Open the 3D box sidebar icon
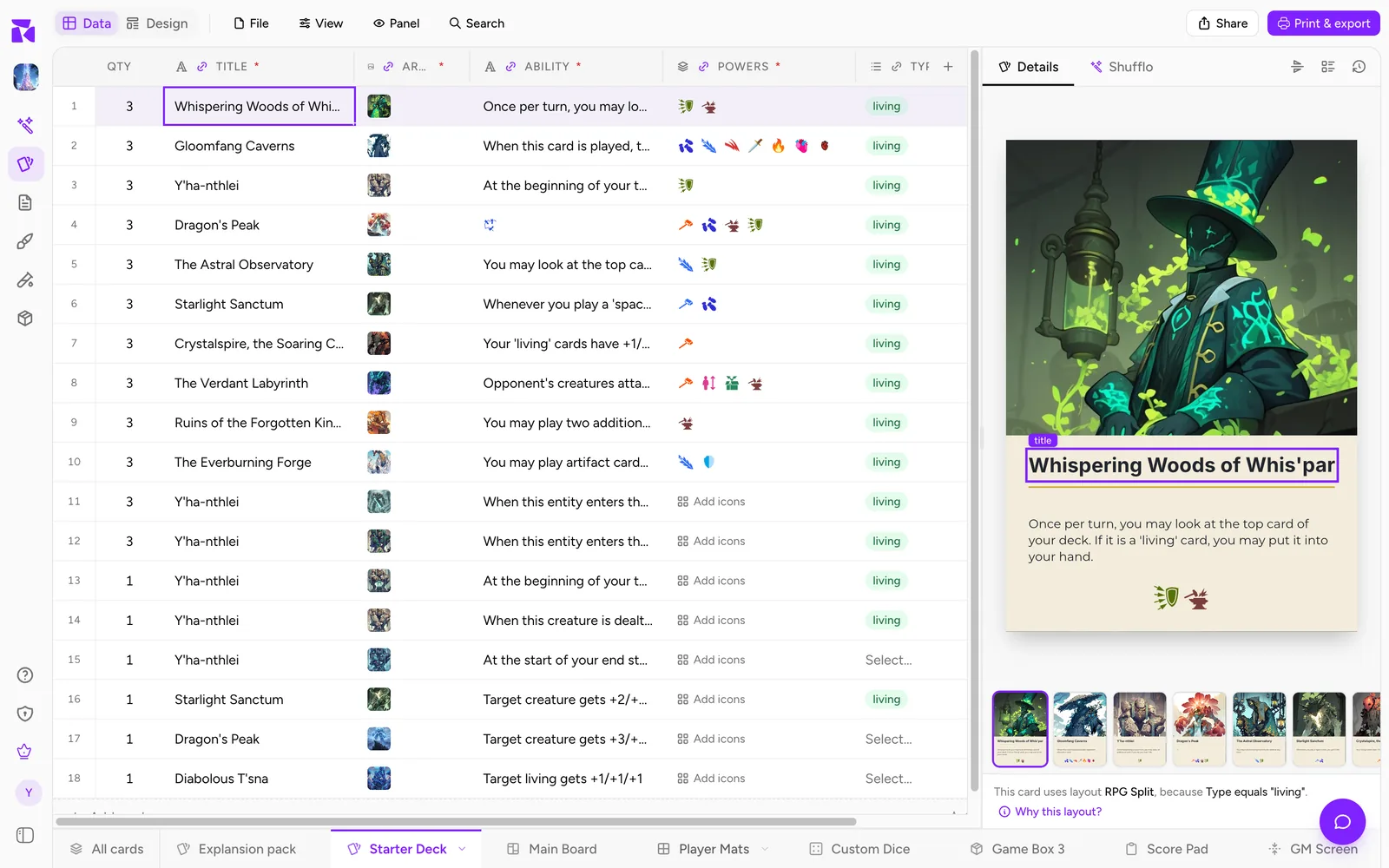 tap(25, 319)
